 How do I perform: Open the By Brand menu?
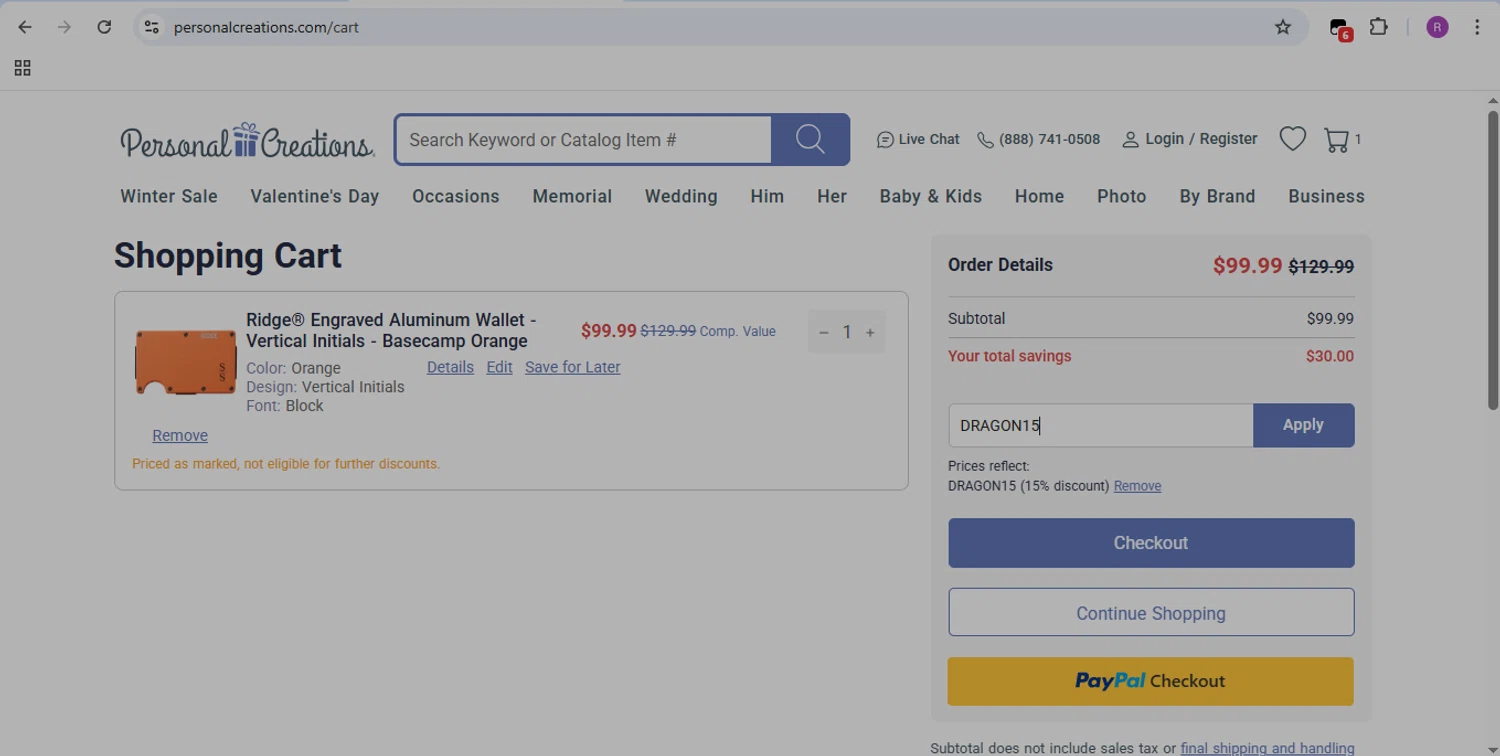(1217, 196)
